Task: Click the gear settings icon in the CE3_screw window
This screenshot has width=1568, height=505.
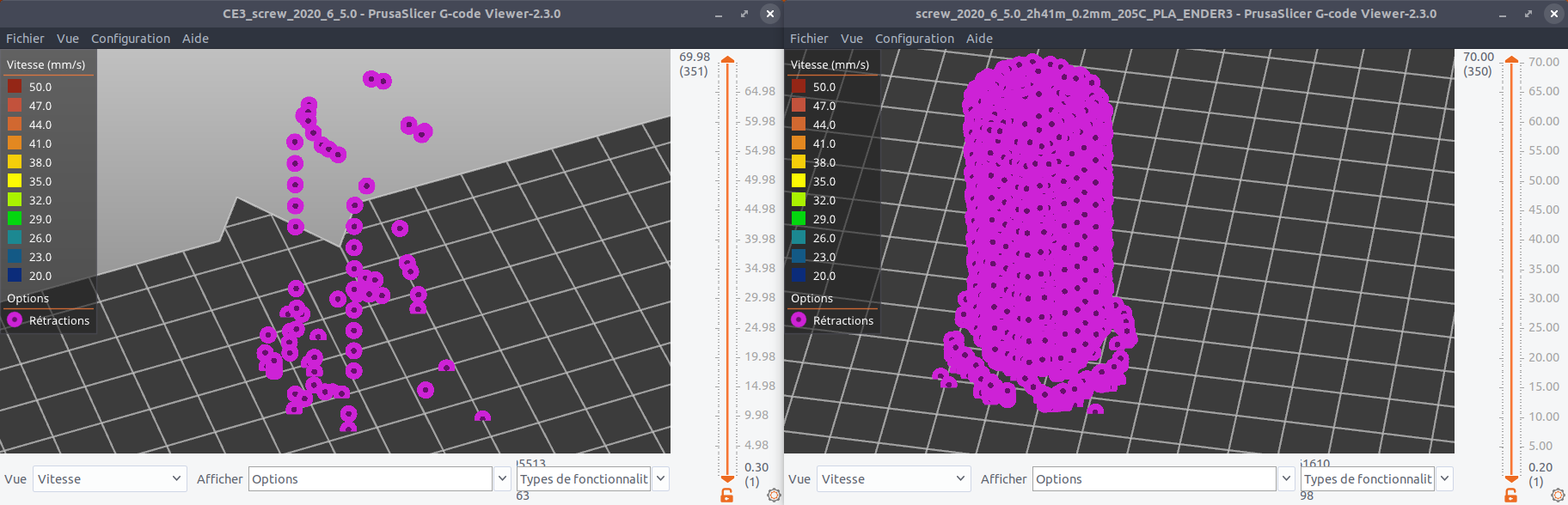Action: 774,496
